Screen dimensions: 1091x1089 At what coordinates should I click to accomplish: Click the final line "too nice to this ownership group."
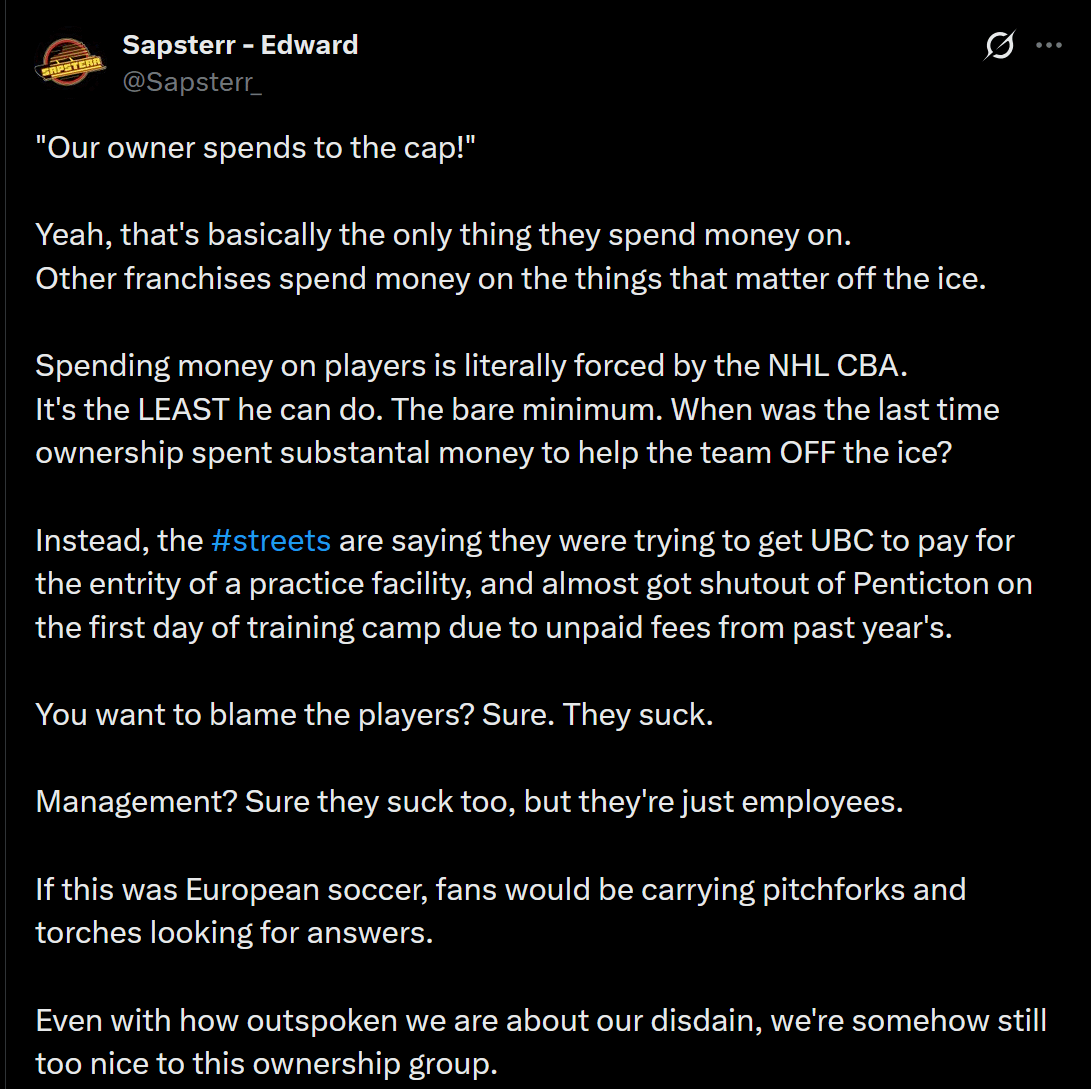pyautogui.click(x=266, y=1063)
